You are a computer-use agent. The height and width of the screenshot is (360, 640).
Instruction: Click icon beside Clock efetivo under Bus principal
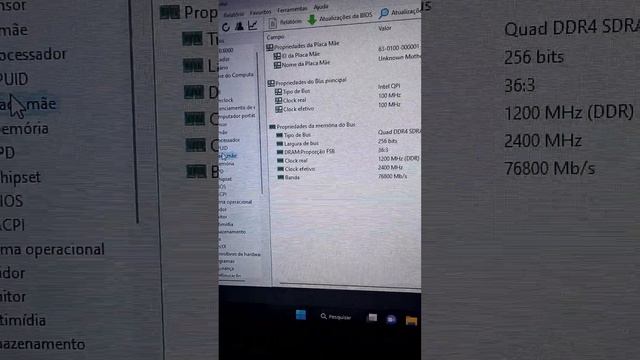point(278,109)
